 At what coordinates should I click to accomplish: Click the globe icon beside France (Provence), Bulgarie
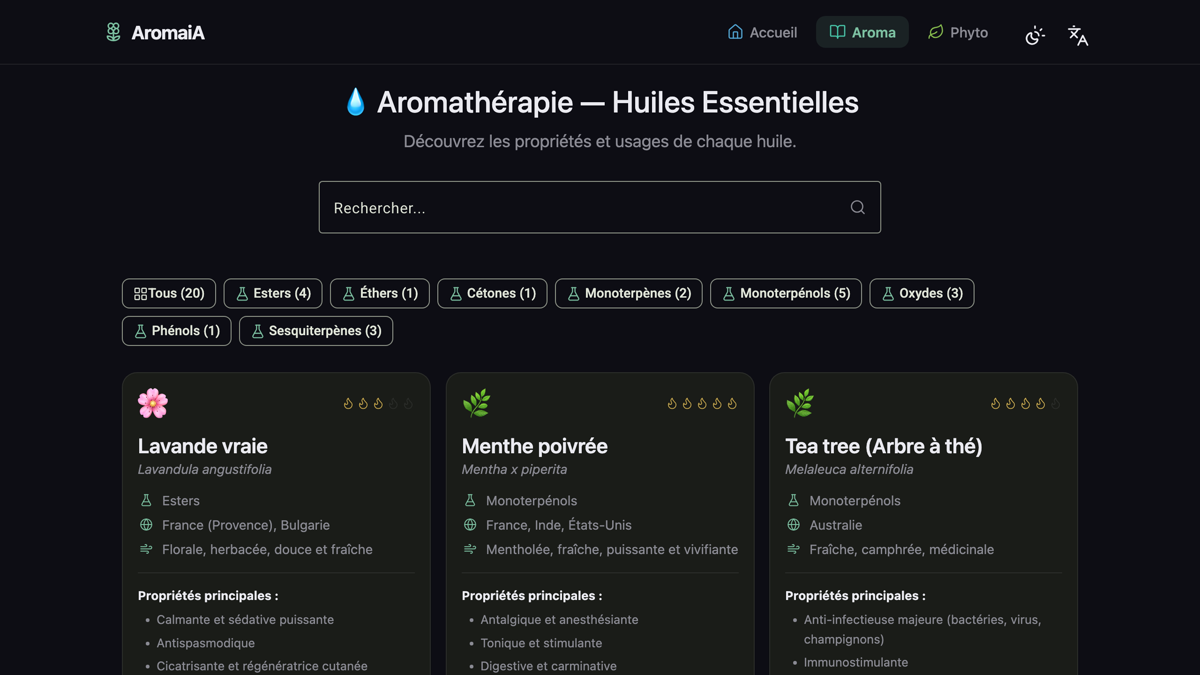tap(146, 525)
